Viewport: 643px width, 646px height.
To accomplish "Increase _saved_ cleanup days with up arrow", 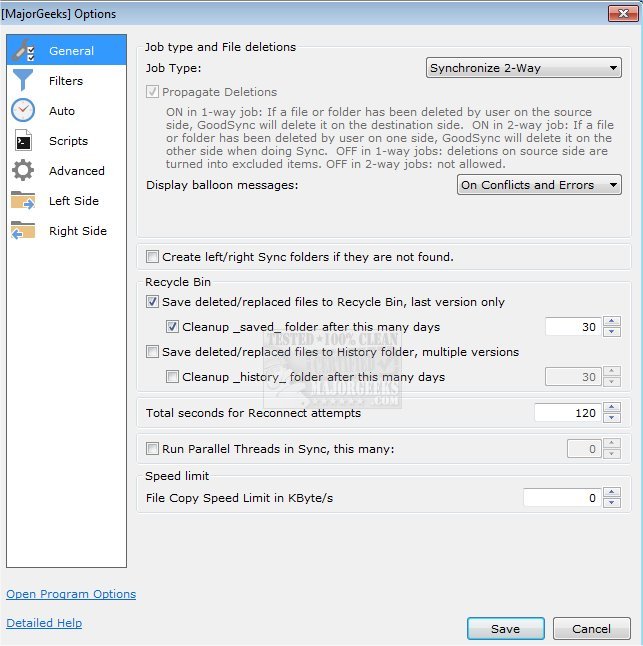I will [612, 321].
